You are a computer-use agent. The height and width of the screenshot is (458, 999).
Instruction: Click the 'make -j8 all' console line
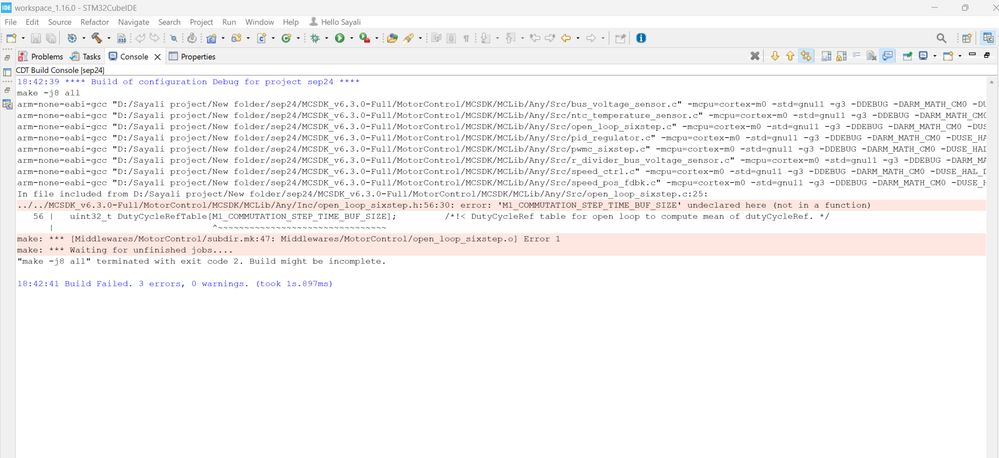click(48, 93)
